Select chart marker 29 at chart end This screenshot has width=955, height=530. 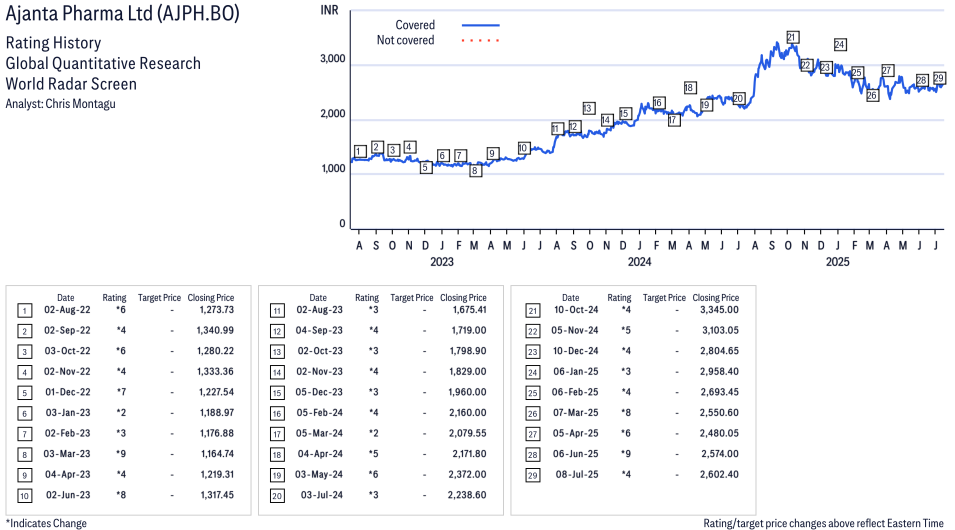(x=939, y=78)
